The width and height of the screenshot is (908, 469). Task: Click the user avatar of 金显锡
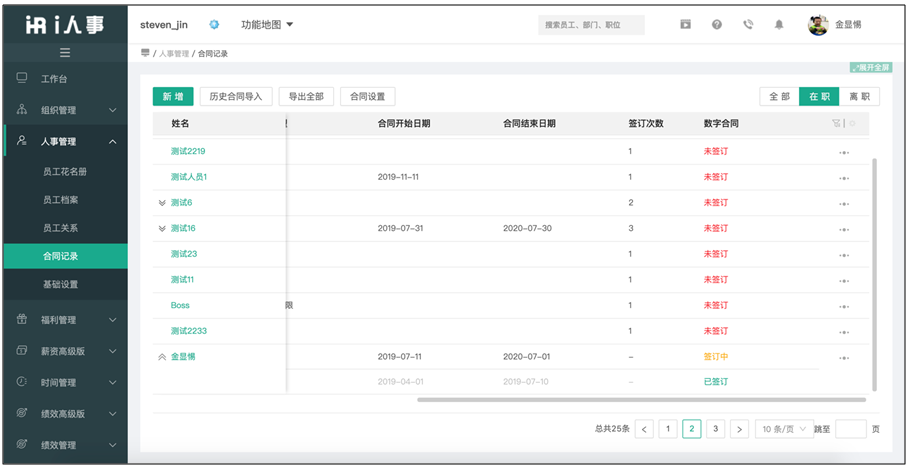click(x=818, y=25)
